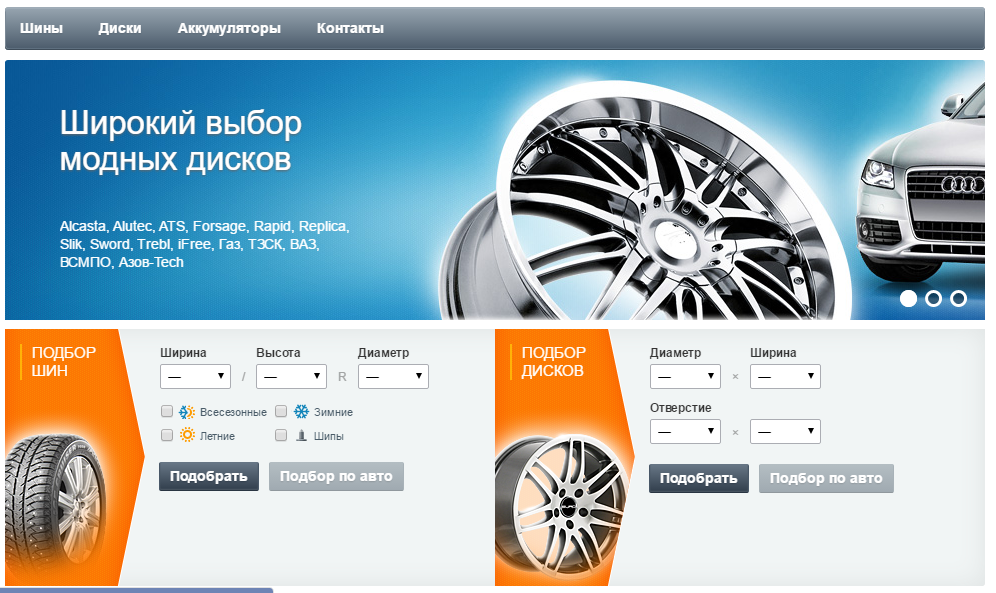Screen dimensions: 996x593
Task: Click the Высота label
Action: [278, 352]
